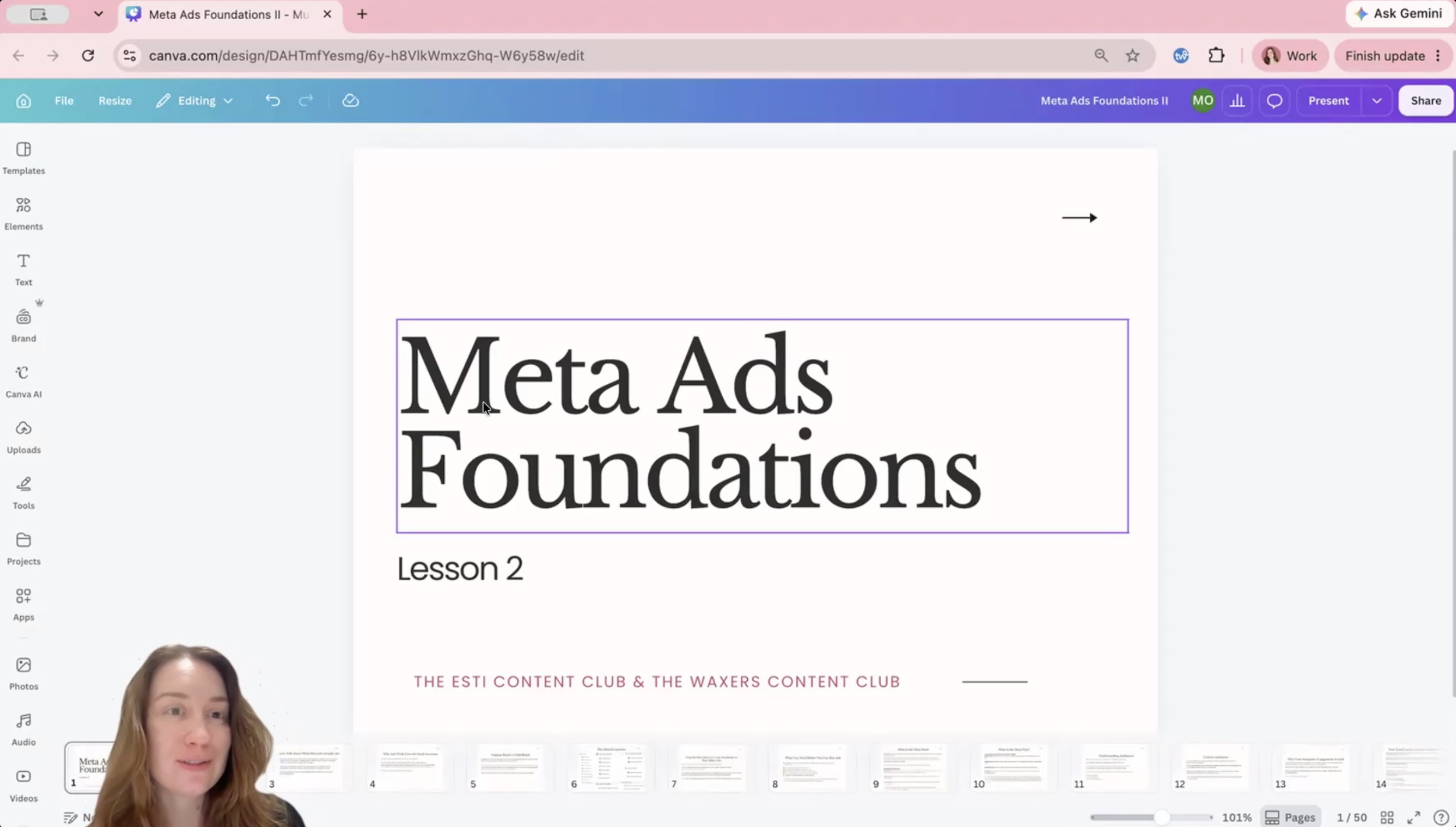
Task: Expand the Editing mode dropdown
Action: click(195, 101)
